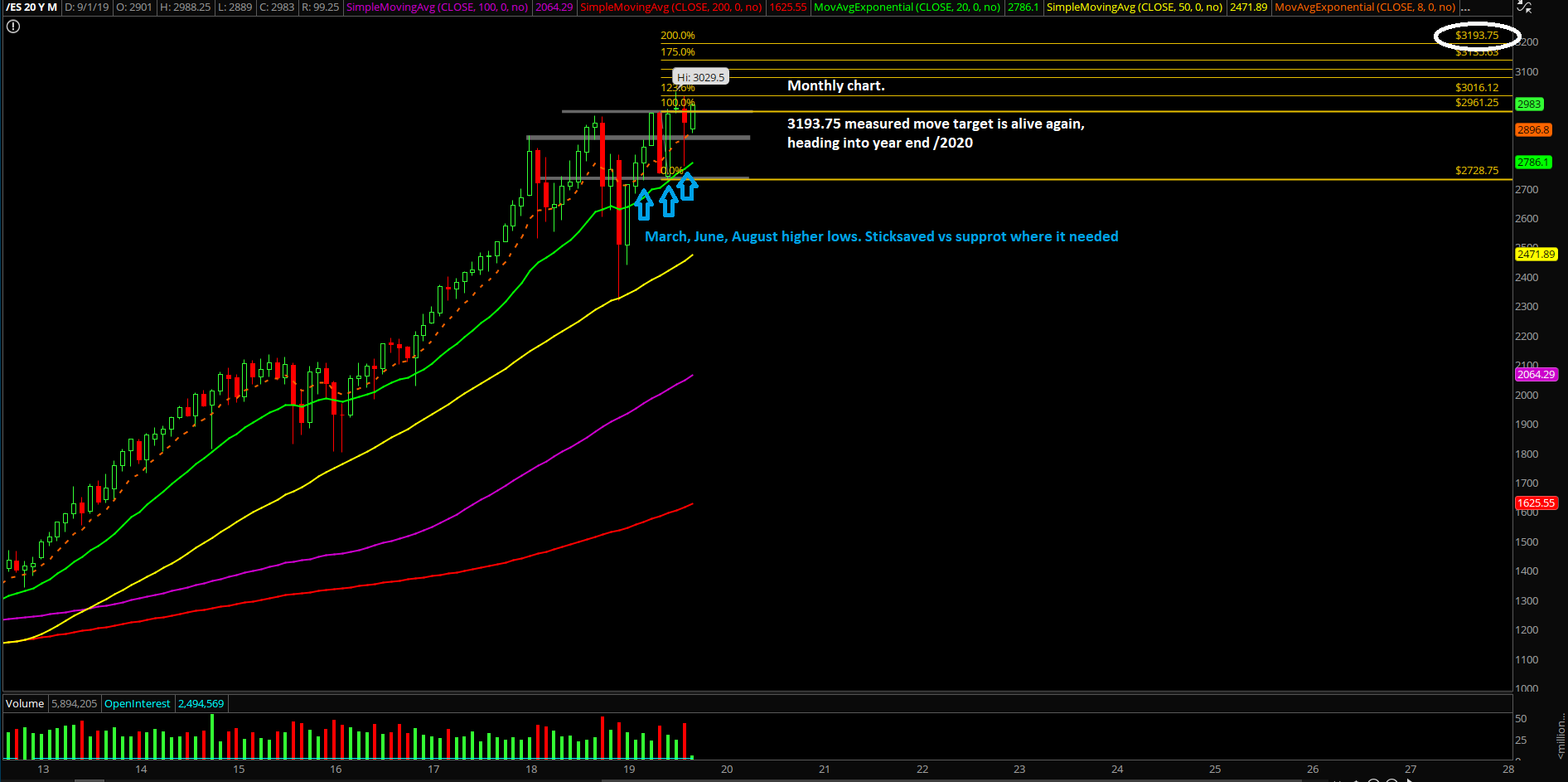
Task: Select the $2728.75 price level label
Action: coord(1477,171)
